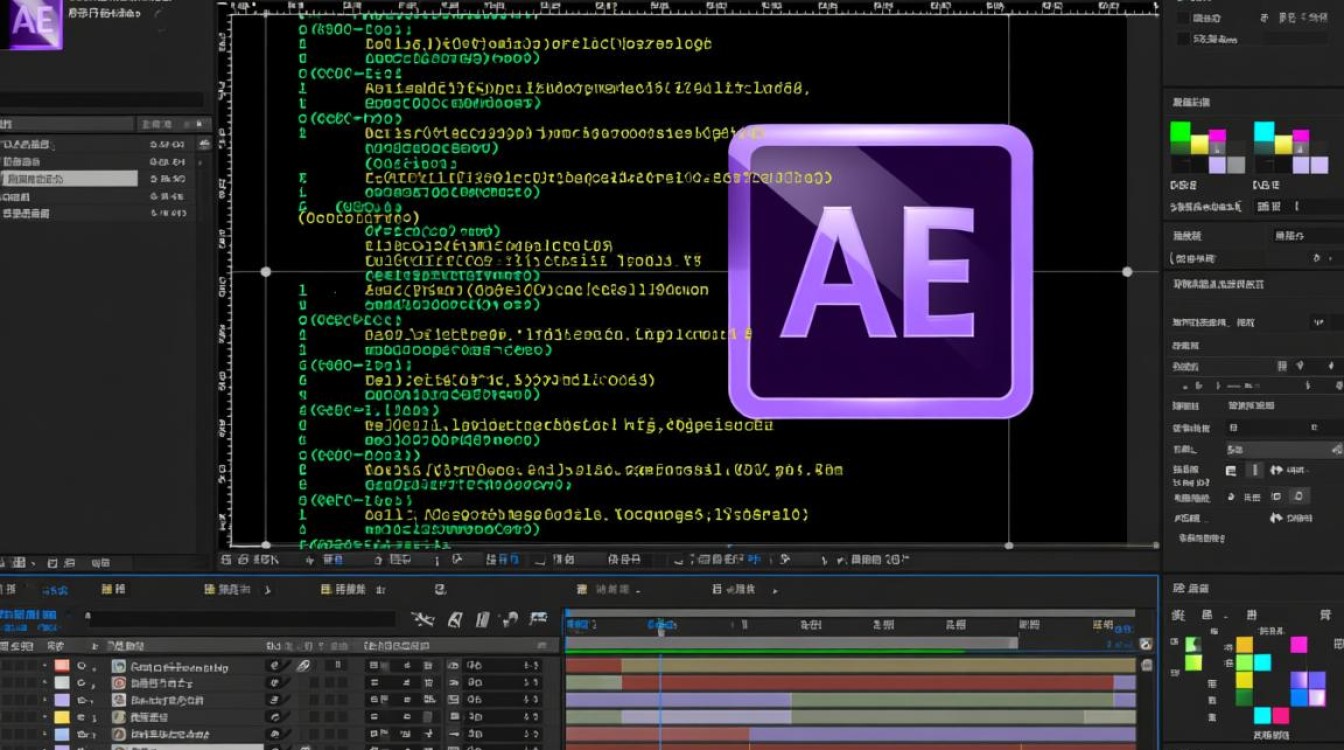This screenshot has width=1344, height=750.
Task: Click the lavender label color square in the layer list
Action: (61, 700)
